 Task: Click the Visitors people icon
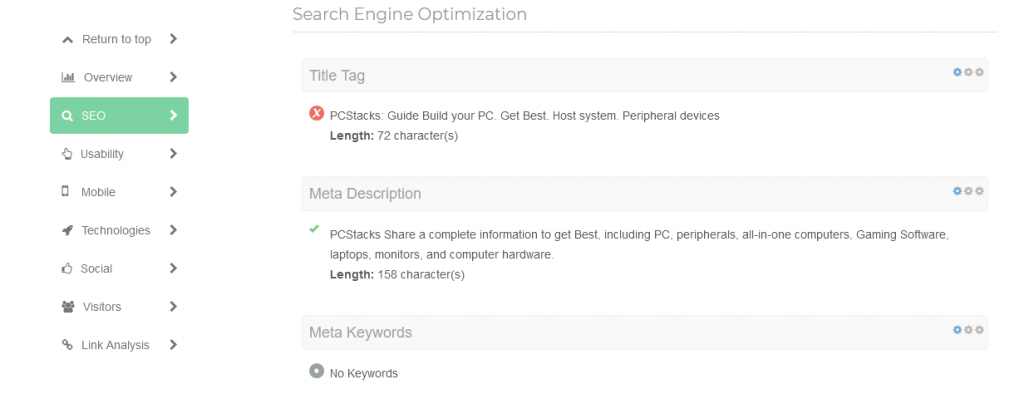[68, 307]
